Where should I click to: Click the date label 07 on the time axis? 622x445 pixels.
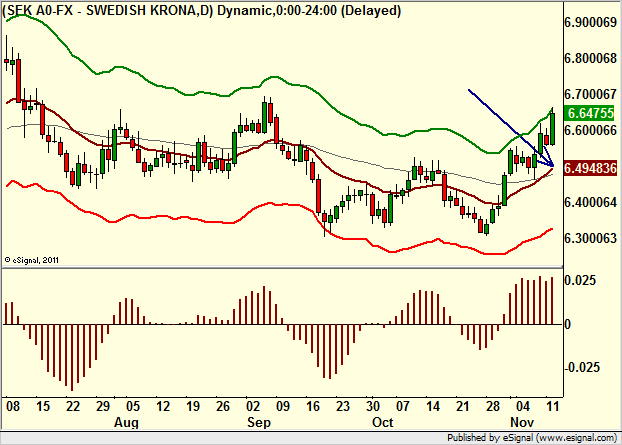pyautogui.click(x=403, y=407)
